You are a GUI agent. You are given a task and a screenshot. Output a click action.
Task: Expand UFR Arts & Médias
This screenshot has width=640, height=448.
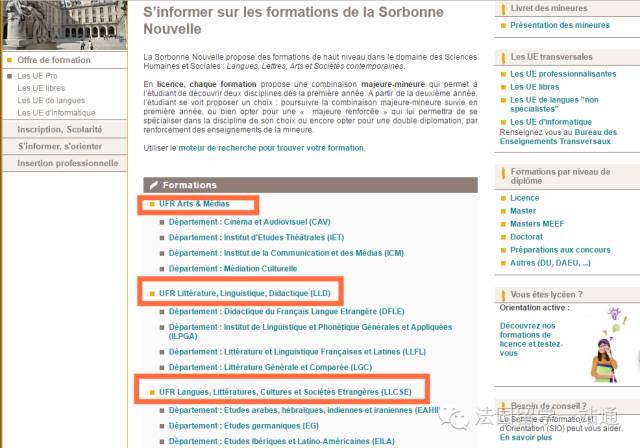pyautogui.click(x=193, y=204)
